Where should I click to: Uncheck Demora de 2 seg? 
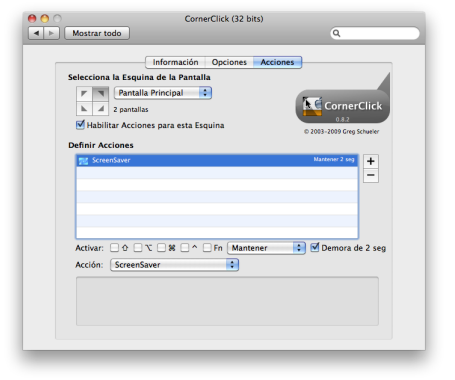coord(315,247)
